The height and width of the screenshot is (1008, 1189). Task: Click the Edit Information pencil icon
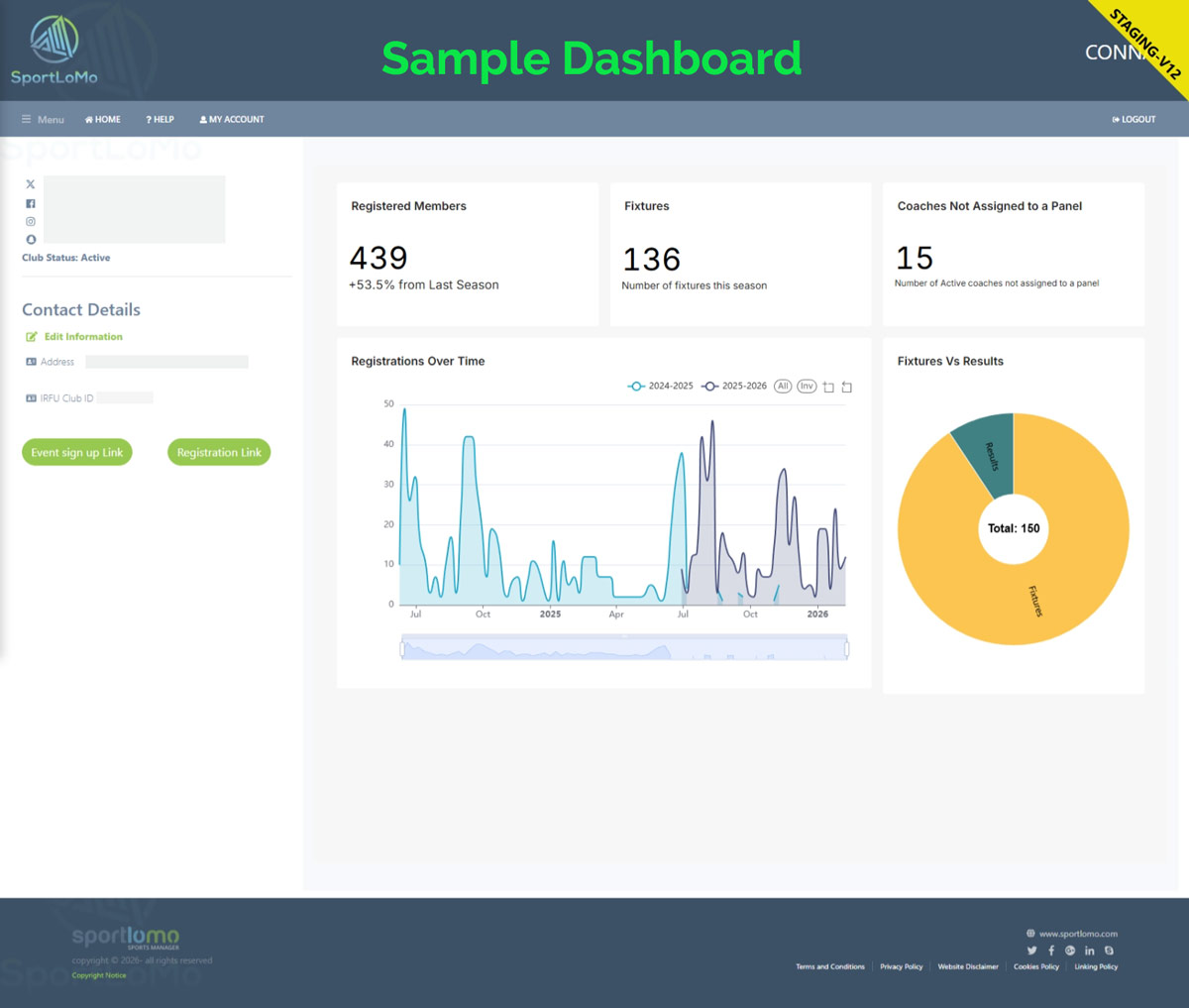[x=31, y=336]
